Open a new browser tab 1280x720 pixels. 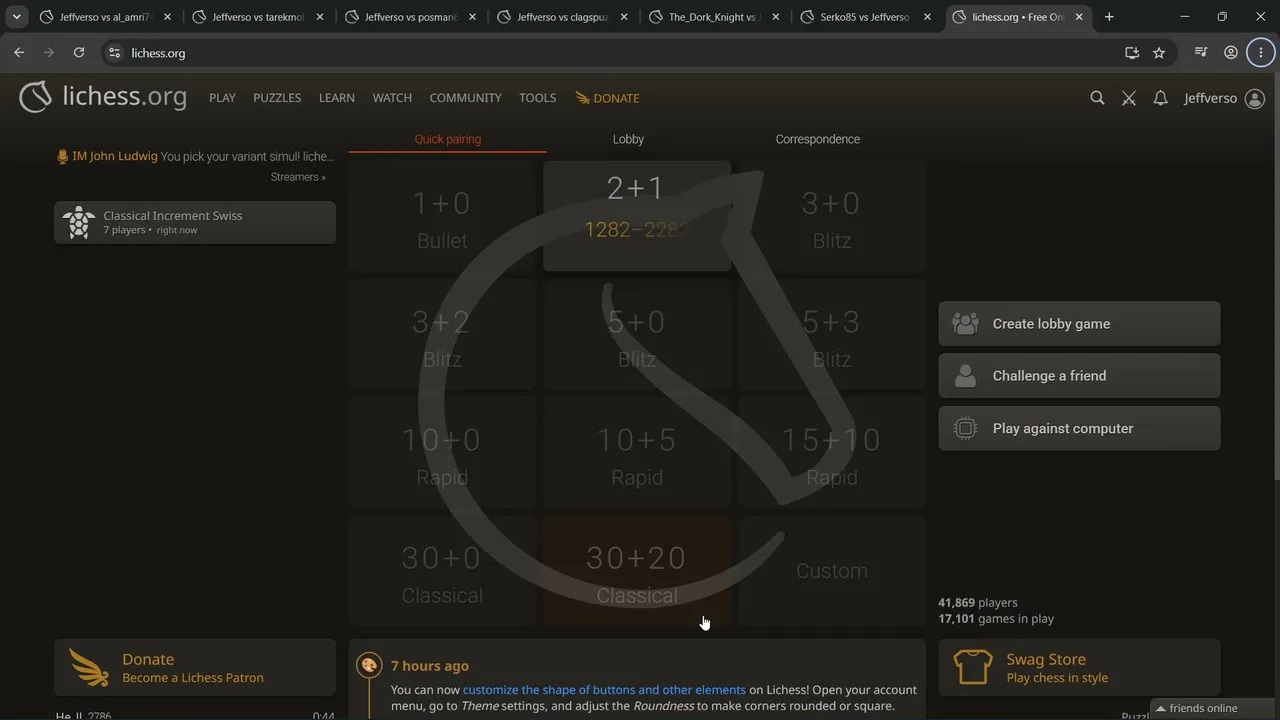pyautogui.click(x=1109, y=17)
